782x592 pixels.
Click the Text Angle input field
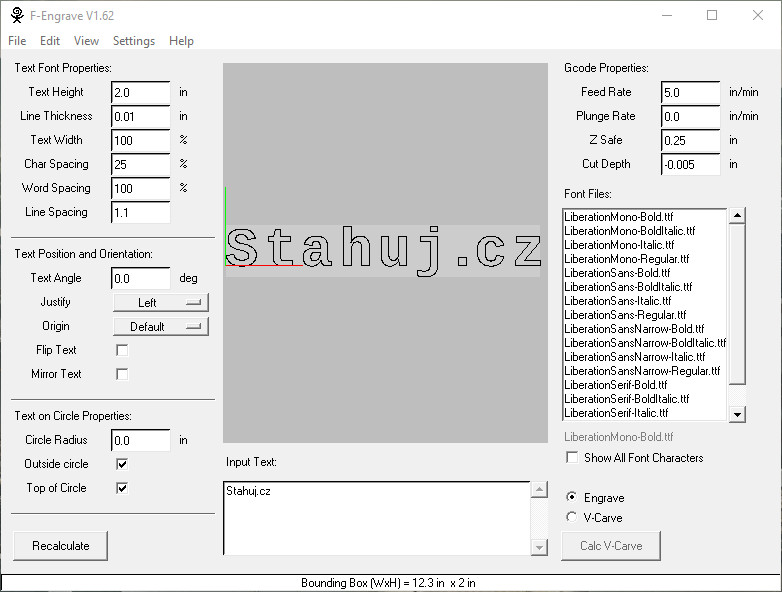pyautogui.click(x=141, y=278)
